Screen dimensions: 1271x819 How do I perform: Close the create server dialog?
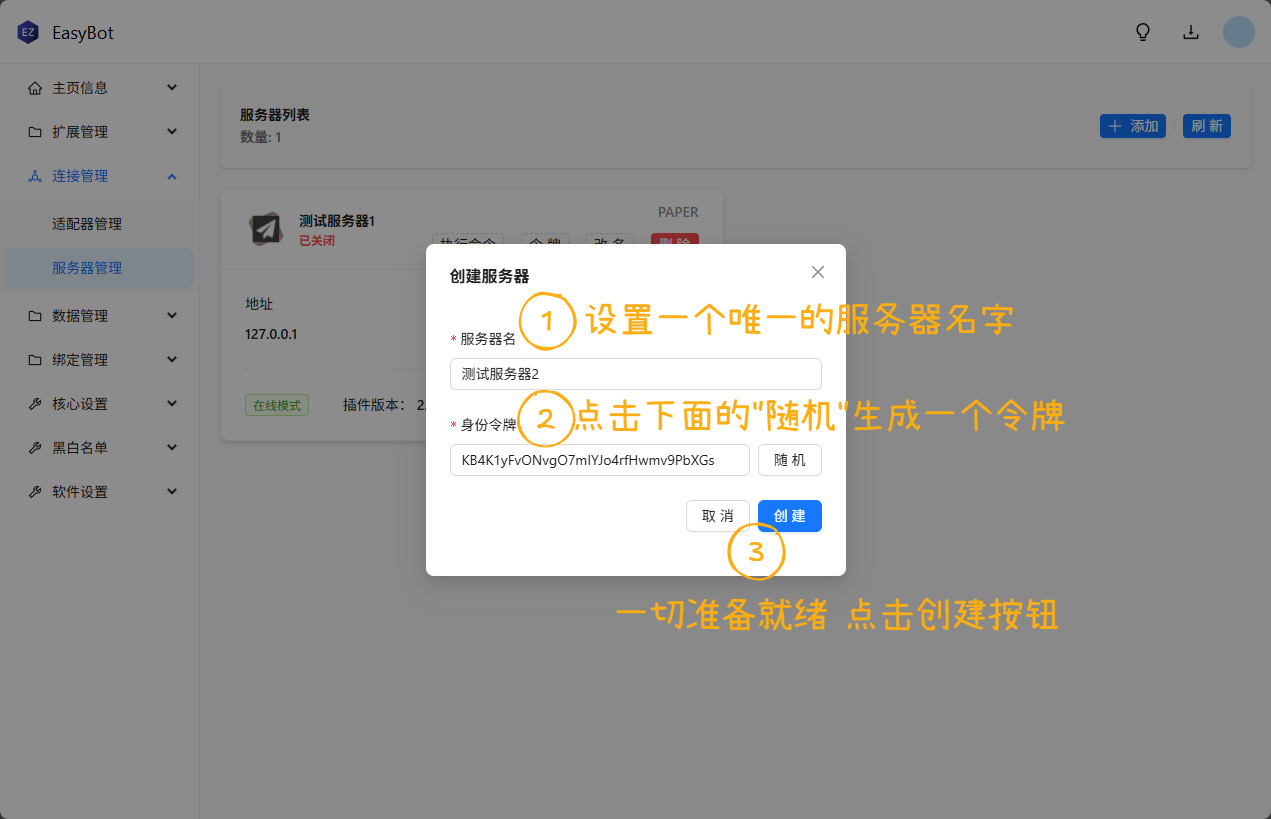(x=818, y=272)
